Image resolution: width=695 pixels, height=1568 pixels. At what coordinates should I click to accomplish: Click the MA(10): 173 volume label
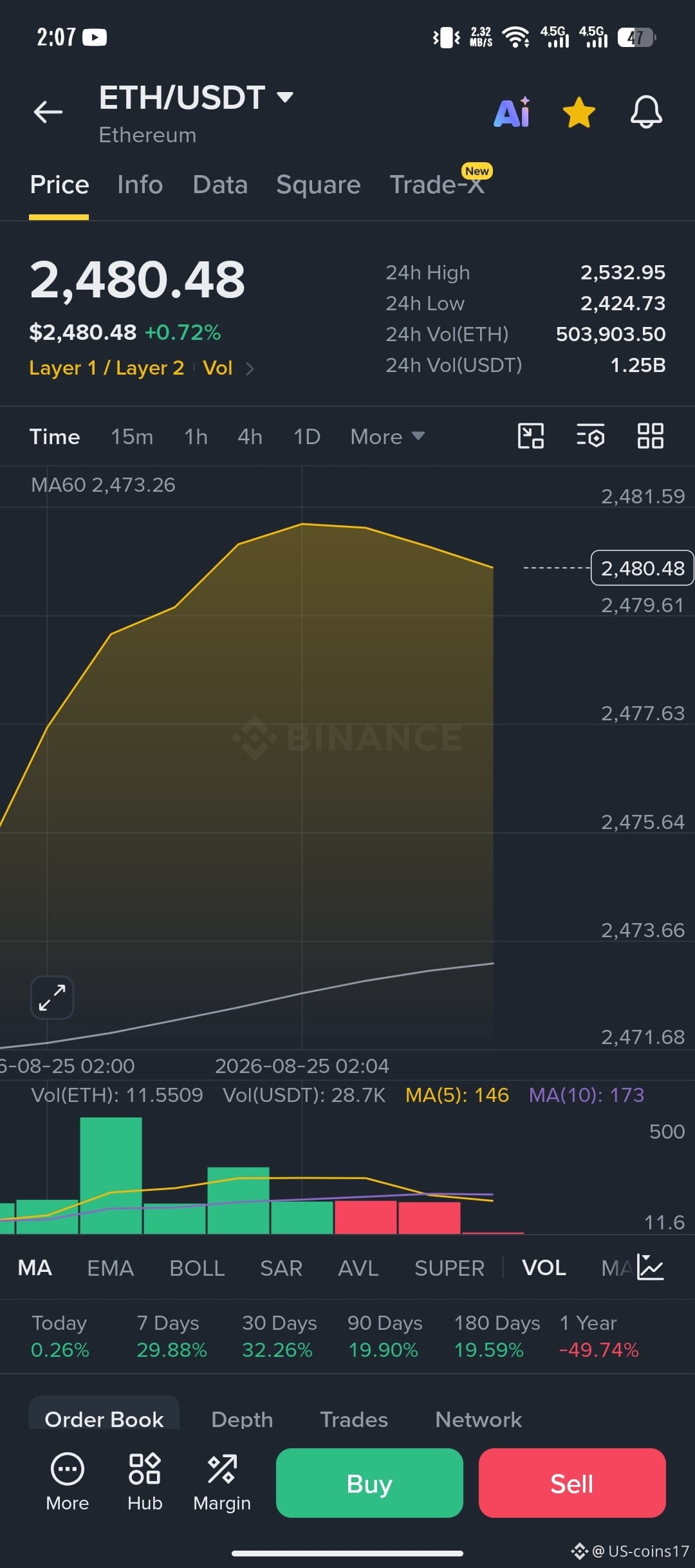click(x=586, y=1095)
